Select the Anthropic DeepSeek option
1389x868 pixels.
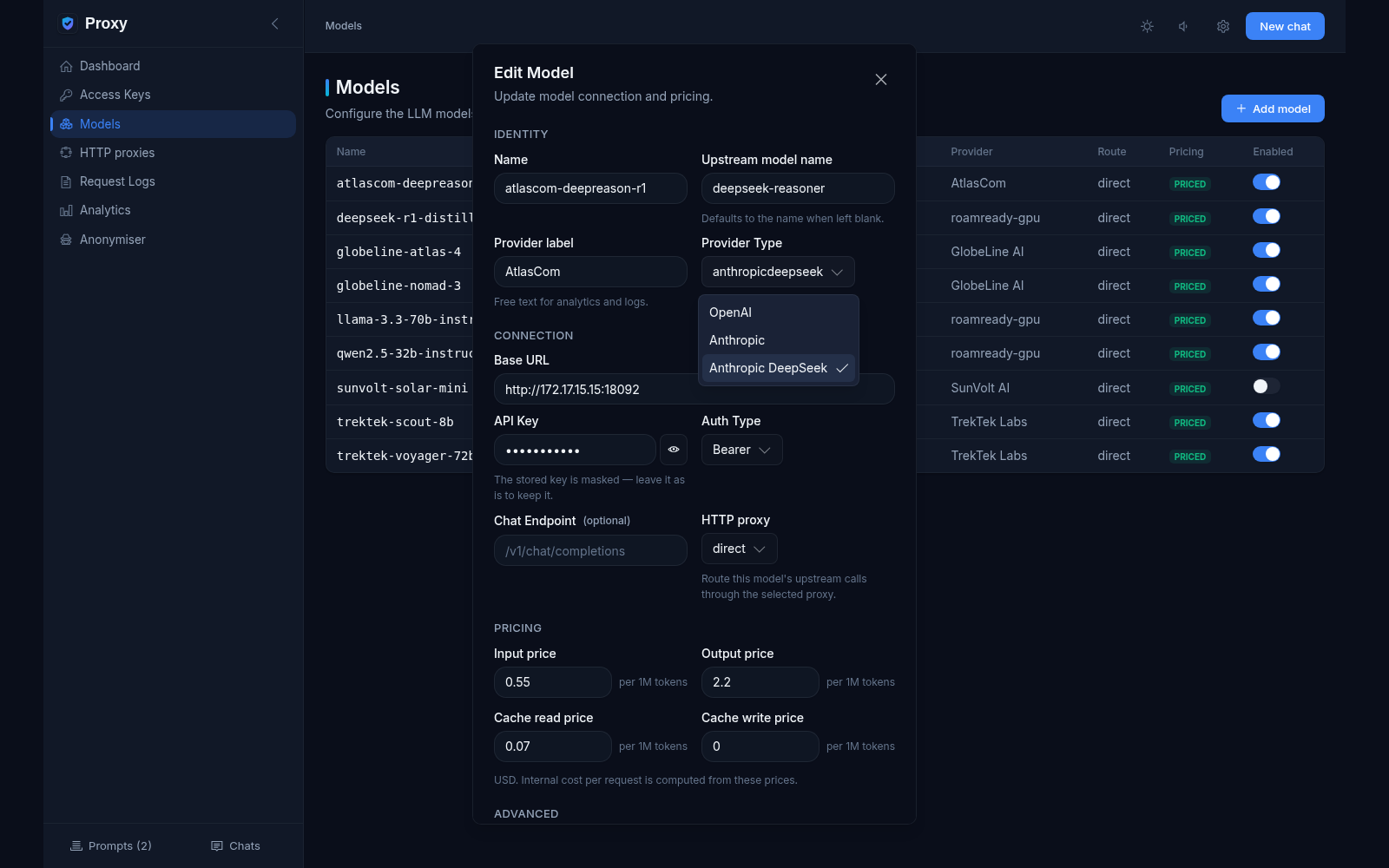pyautogui.click(x=779, y=368)
